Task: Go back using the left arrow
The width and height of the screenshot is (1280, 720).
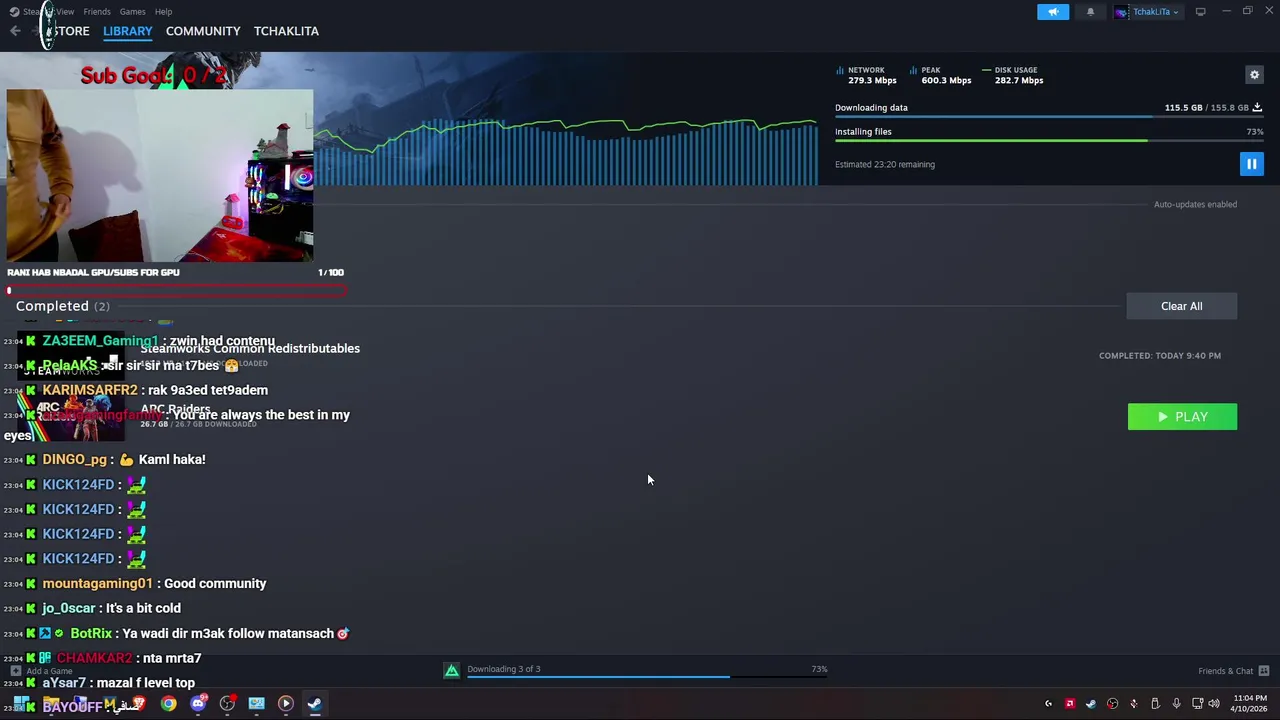Action: coord(15,31)
